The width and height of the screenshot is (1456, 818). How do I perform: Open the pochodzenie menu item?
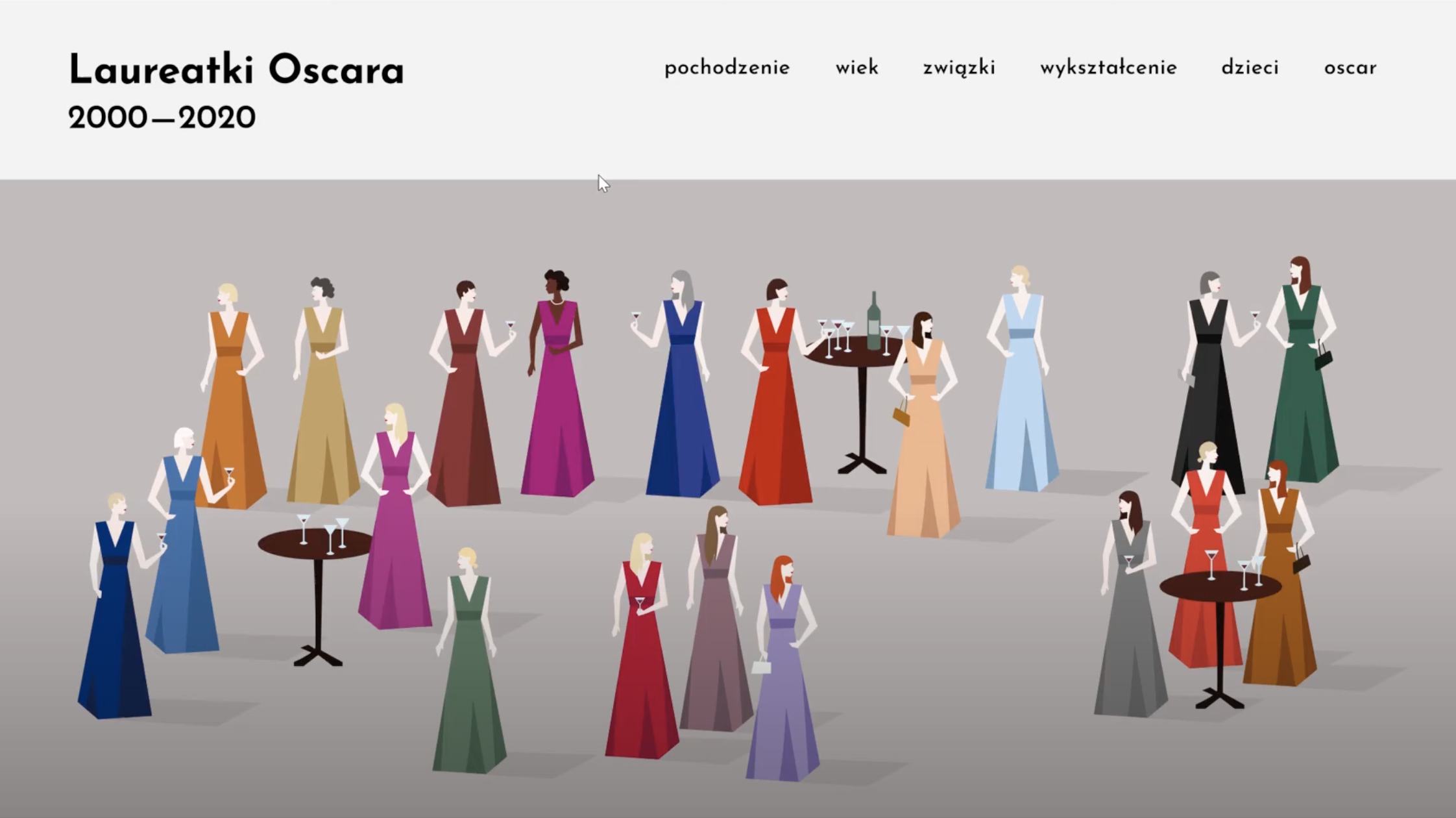click(x=727, y=68)
